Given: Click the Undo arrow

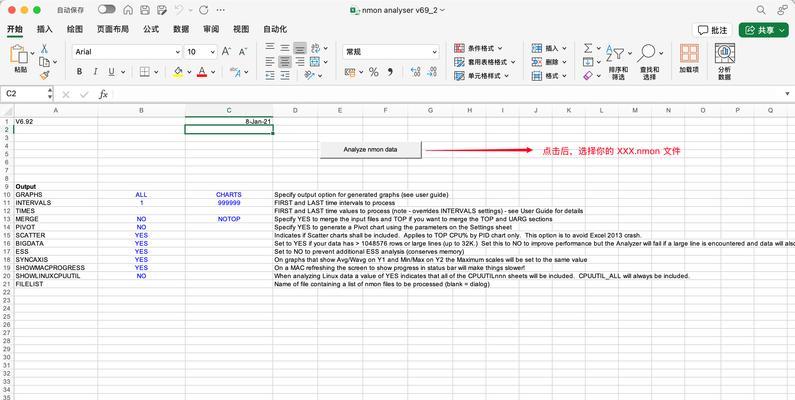Looking at the screenshot, I should [x=178, y=10].
